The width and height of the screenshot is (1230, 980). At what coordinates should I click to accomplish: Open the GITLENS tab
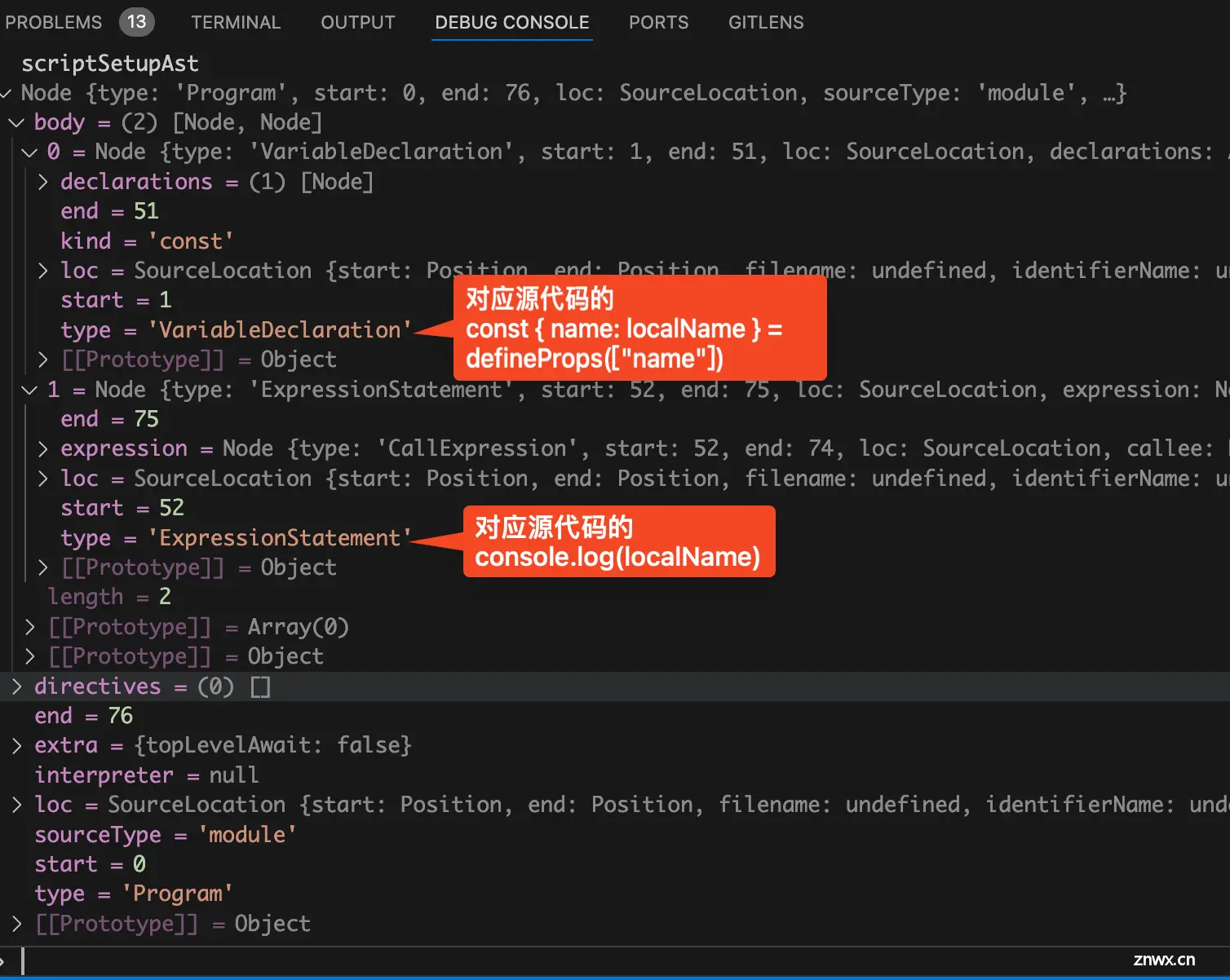[x=766, y=22]
